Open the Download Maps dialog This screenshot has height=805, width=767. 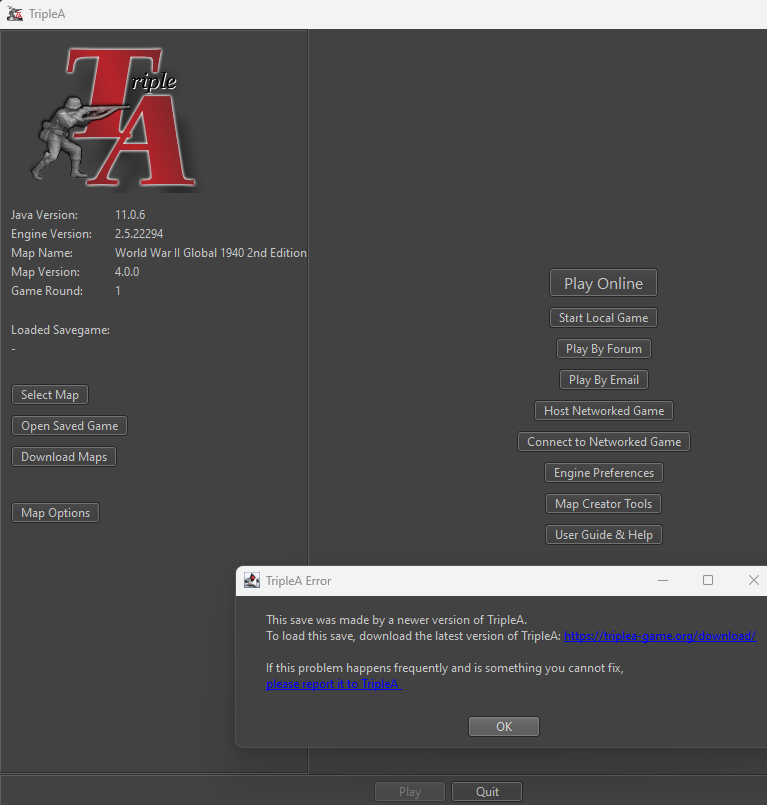click(64, 457)
